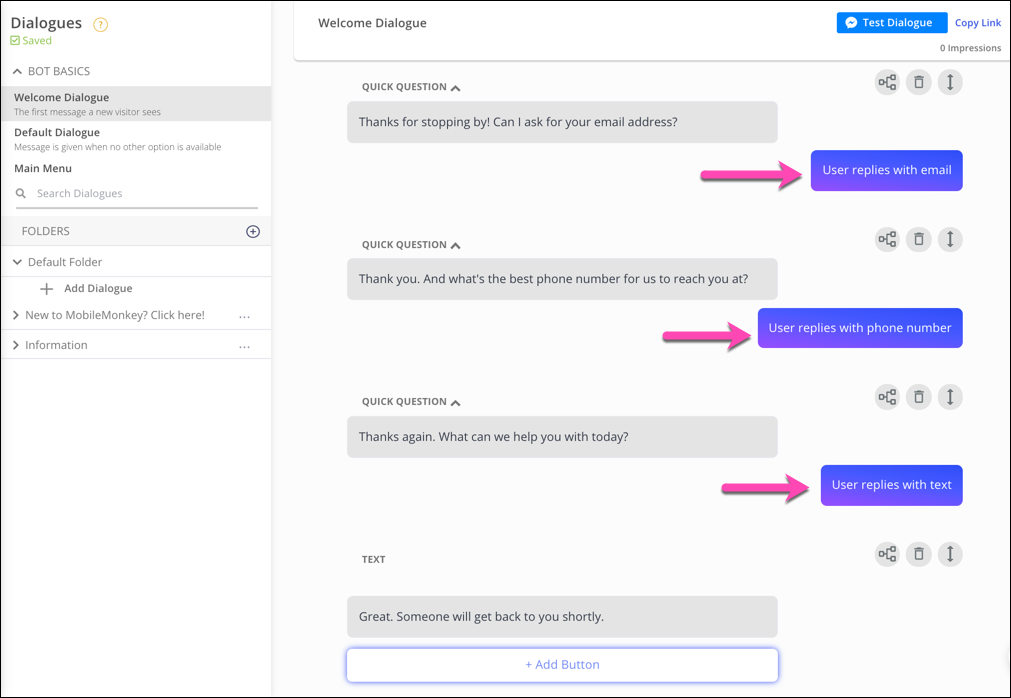Image resolution: width=1011 pixels, height=698 pixels.
Task: Open Main Menu dialogue
Action: 43,168
